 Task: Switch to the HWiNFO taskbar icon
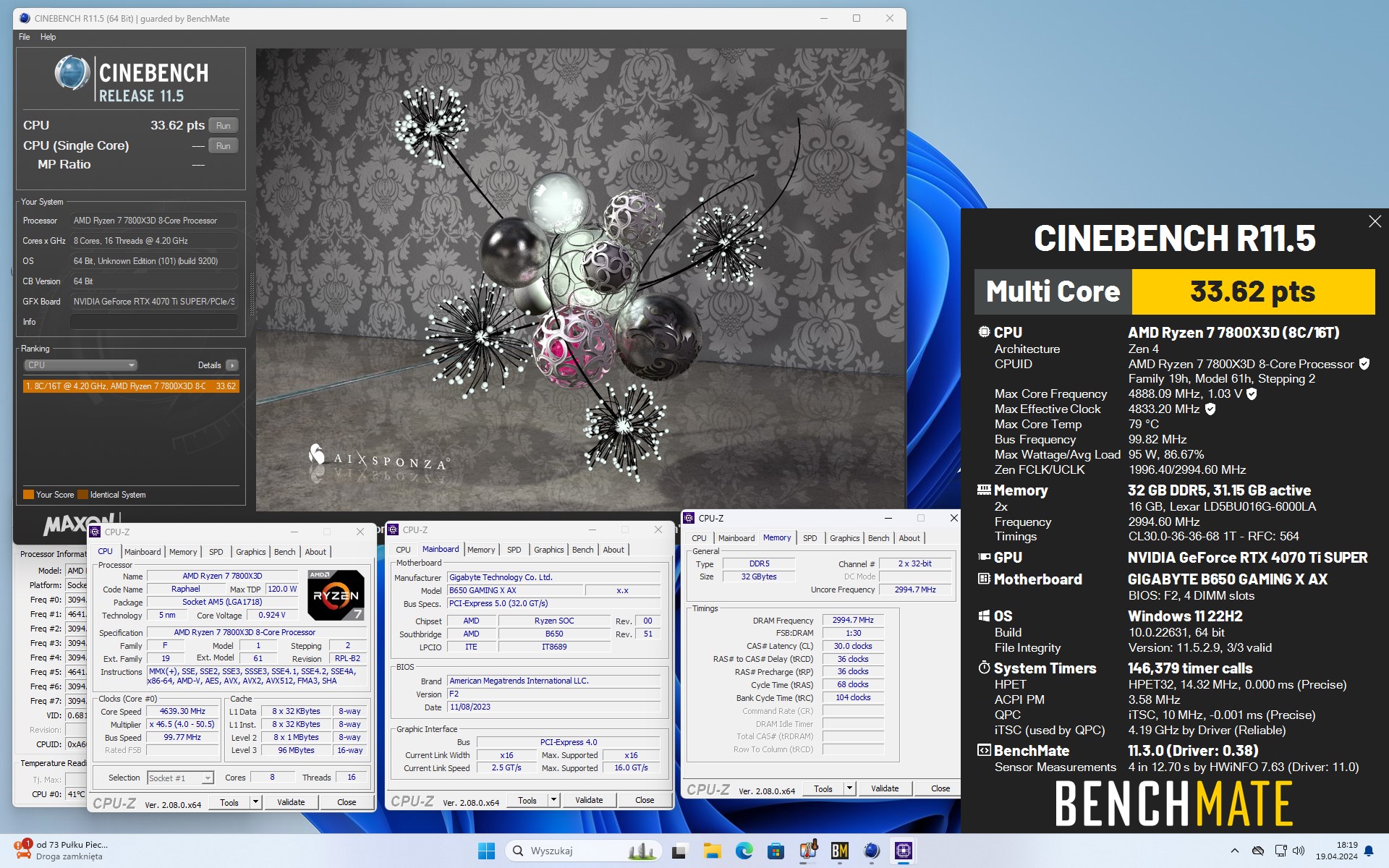click(x=808, y=851)
